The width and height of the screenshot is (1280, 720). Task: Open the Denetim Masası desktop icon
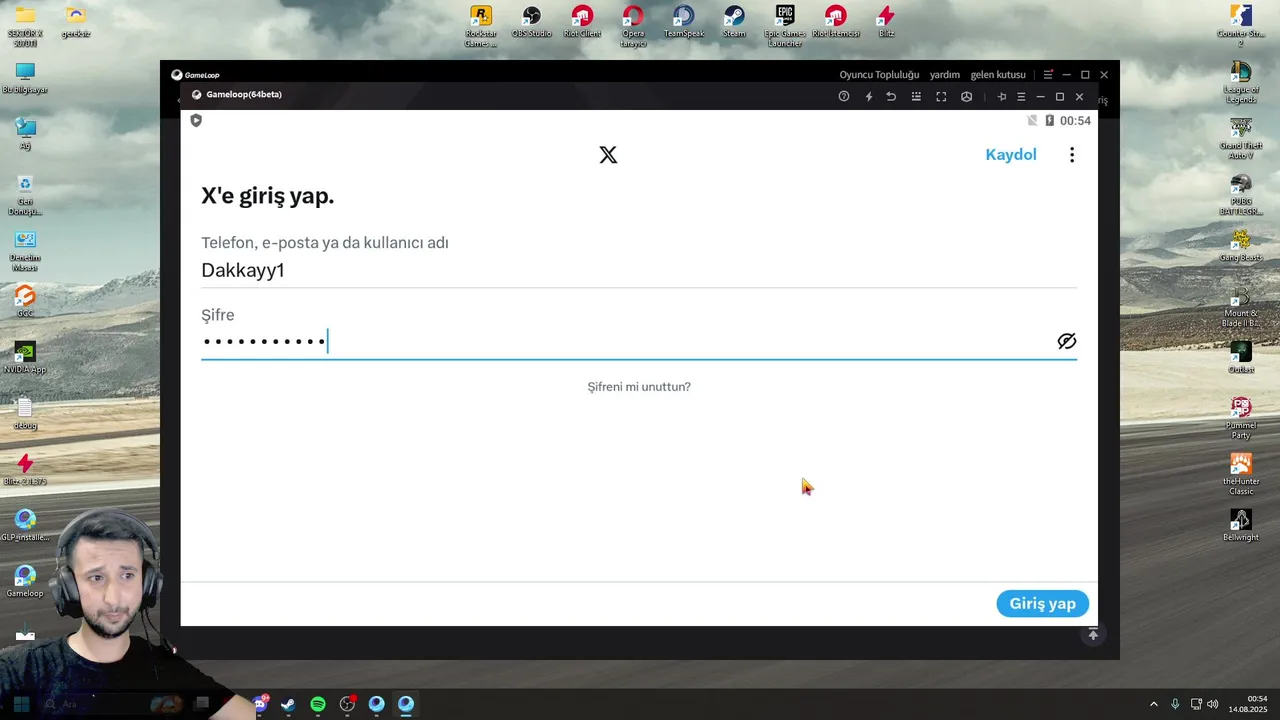coord(25,250)
